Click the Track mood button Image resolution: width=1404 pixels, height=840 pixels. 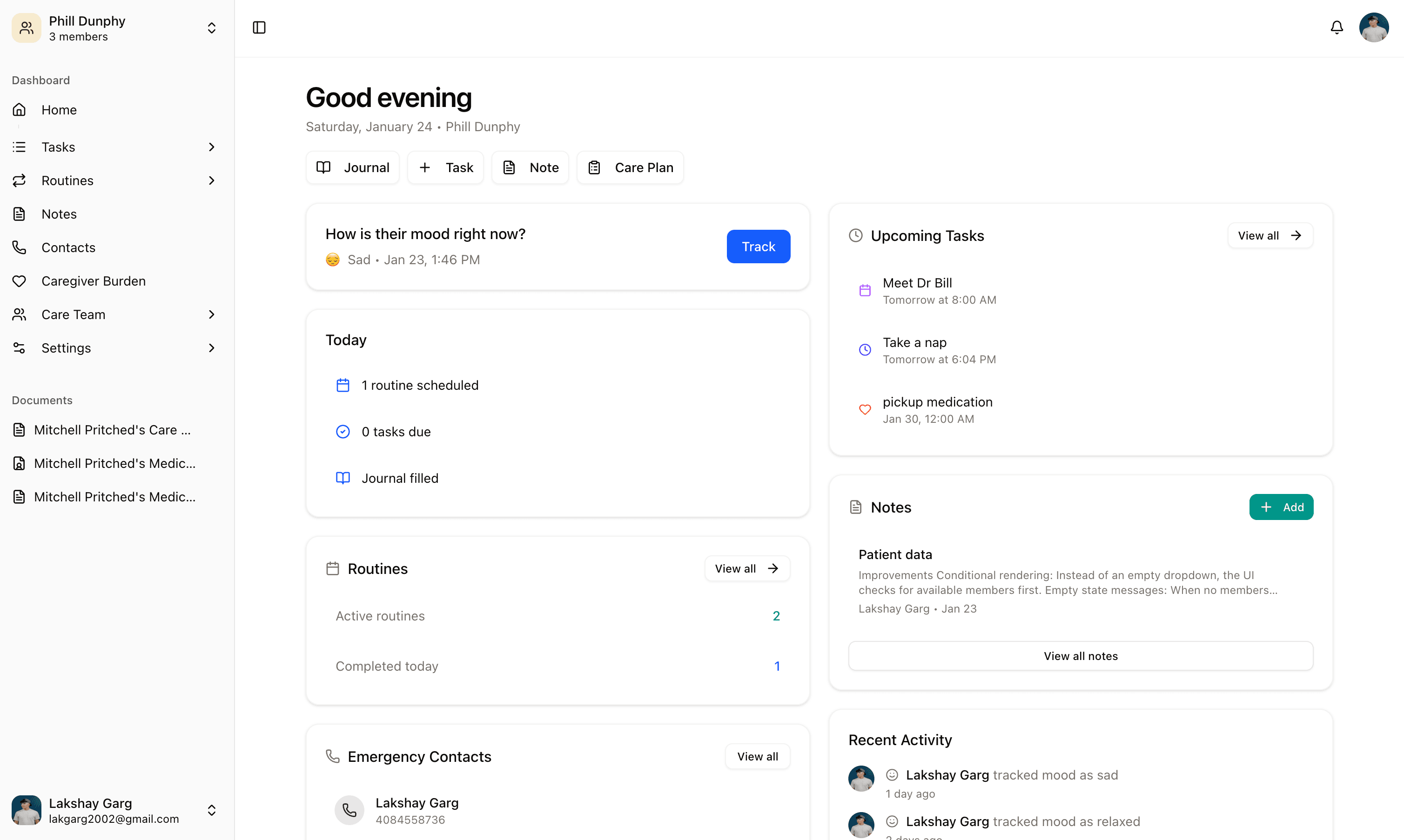pos(758,246)
